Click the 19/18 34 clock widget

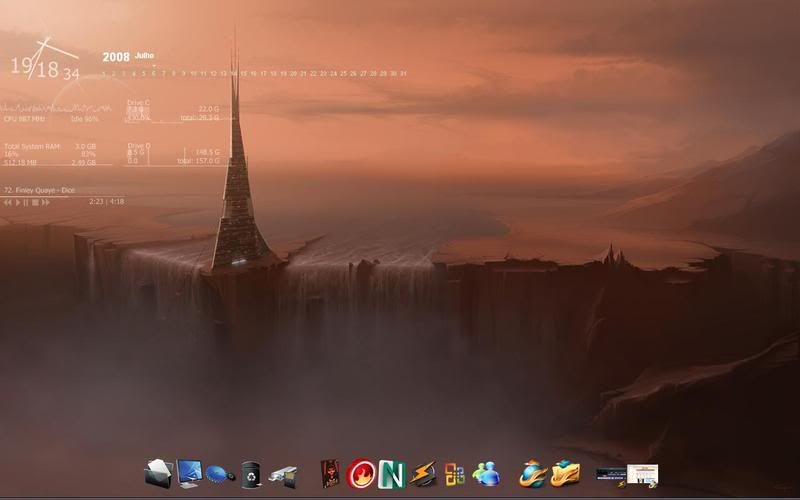tap(45, 60)
